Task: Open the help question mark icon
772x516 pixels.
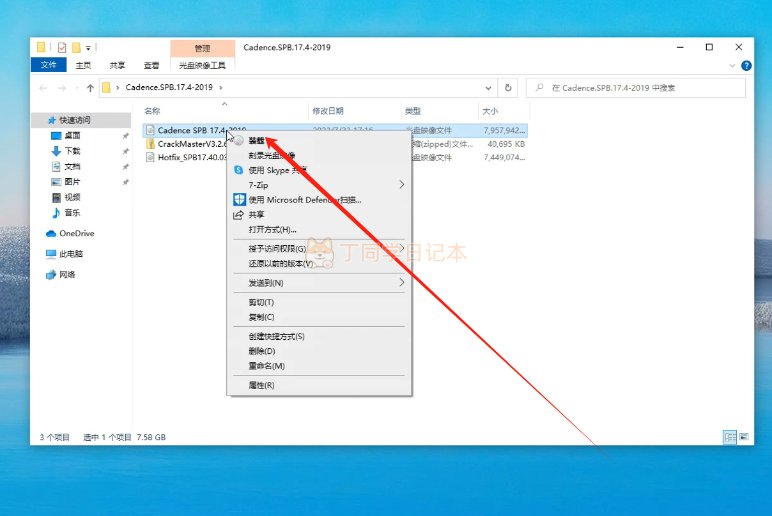Action: click(x=746, y=65)
